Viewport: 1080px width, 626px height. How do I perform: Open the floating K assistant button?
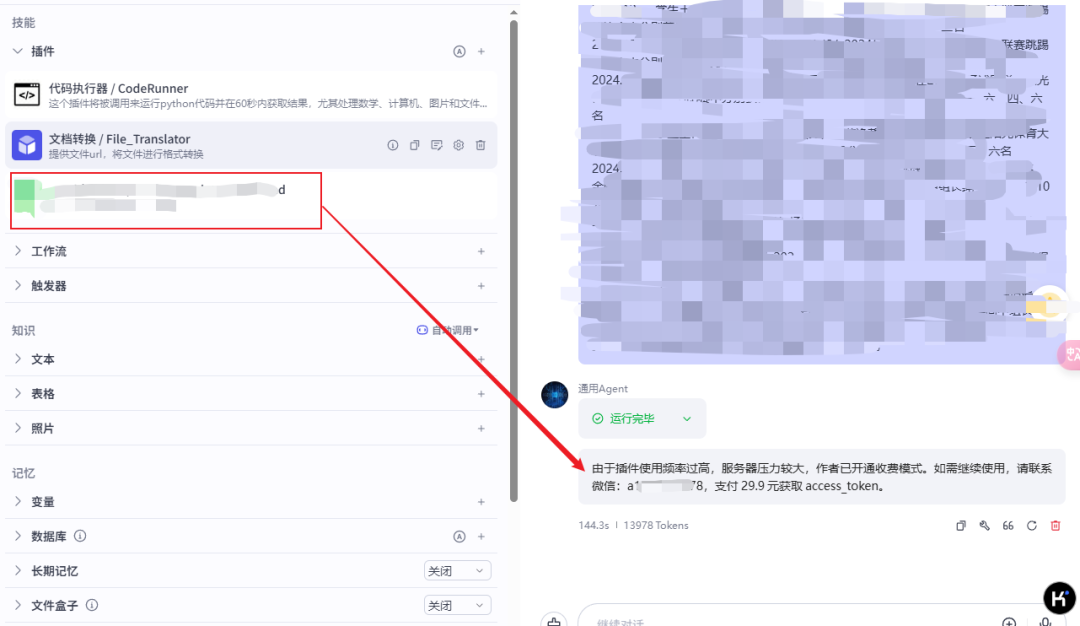pos(1059,598)
